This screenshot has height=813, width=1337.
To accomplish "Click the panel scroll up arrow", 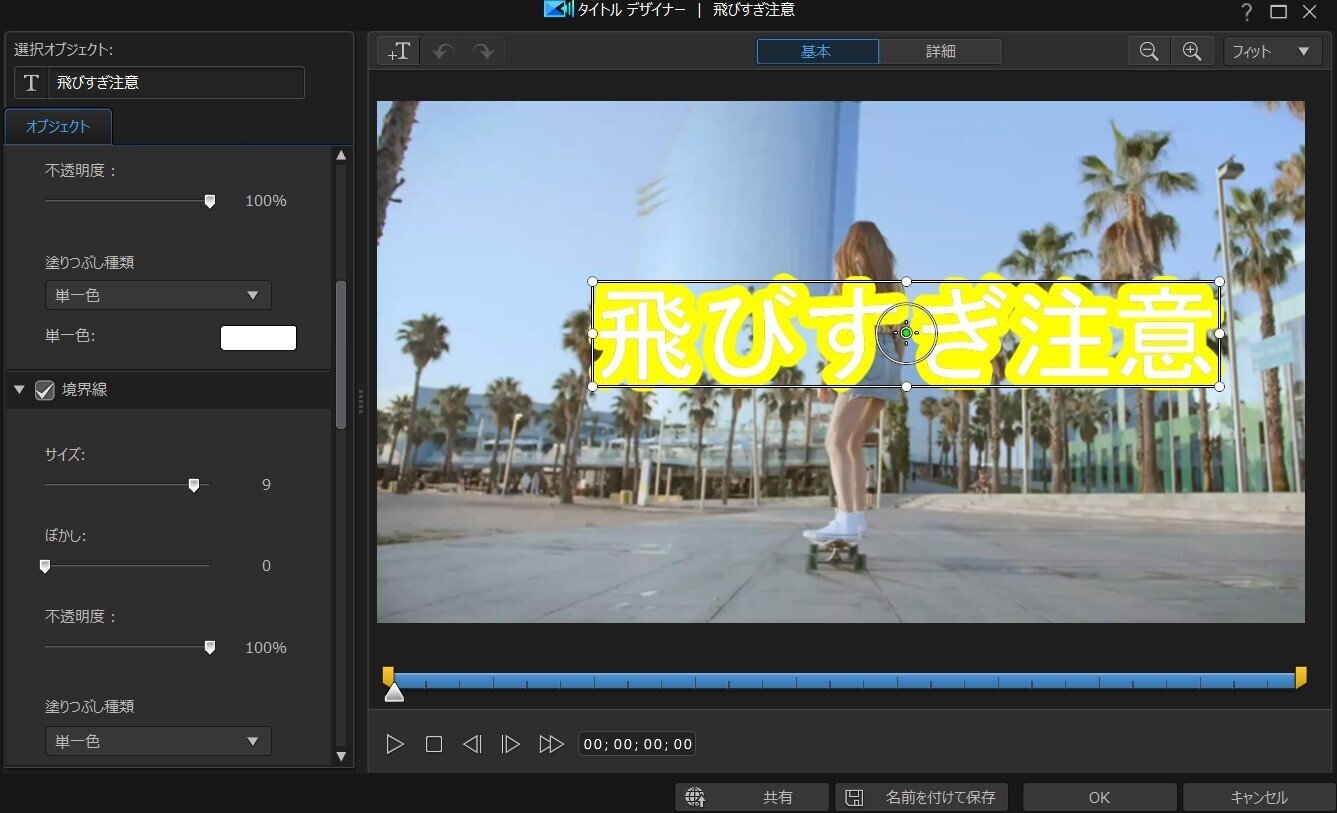I will [x=341, y=155].
